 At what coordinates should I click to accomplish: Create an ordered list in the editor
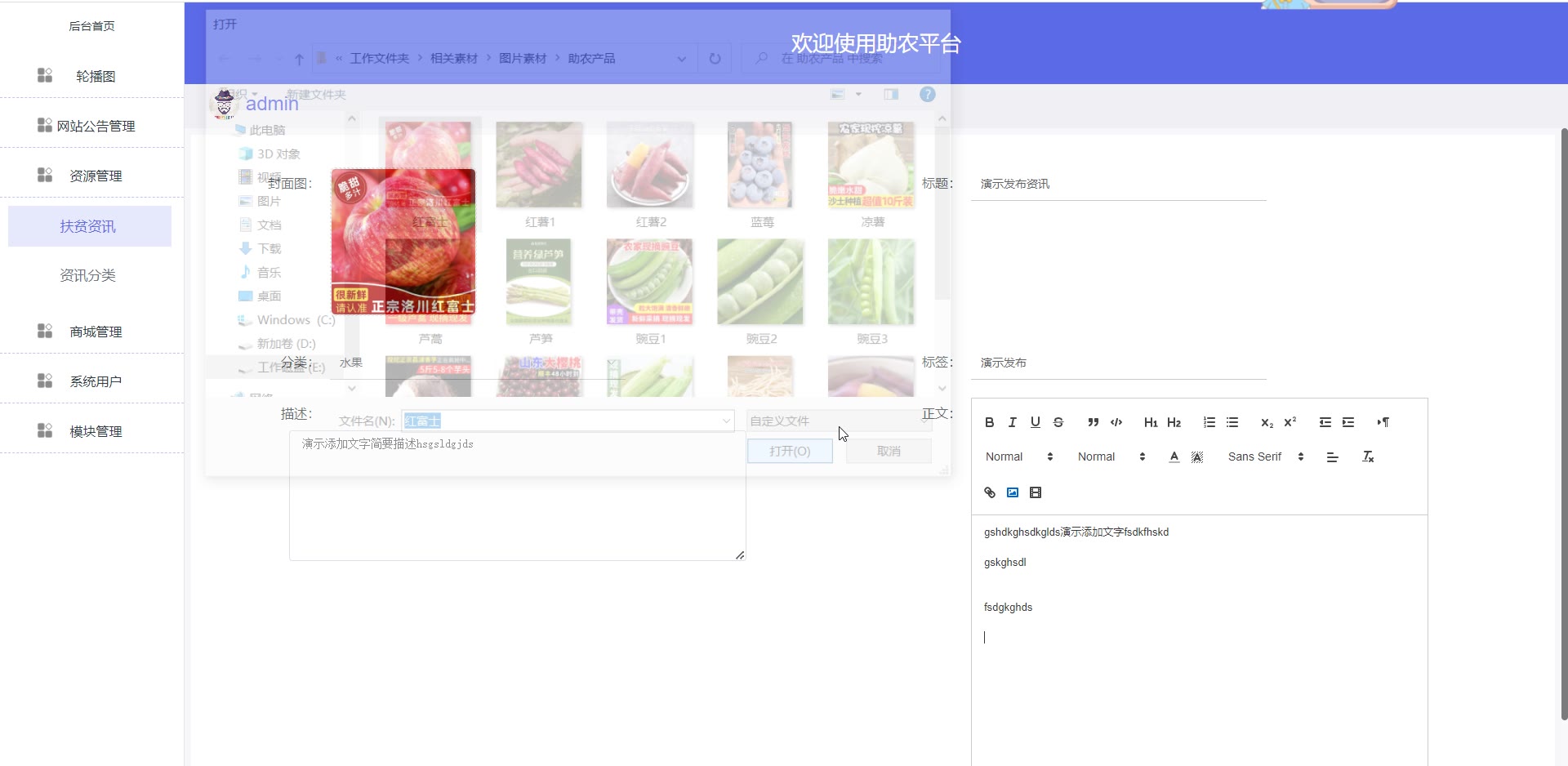coord(1209,422)
